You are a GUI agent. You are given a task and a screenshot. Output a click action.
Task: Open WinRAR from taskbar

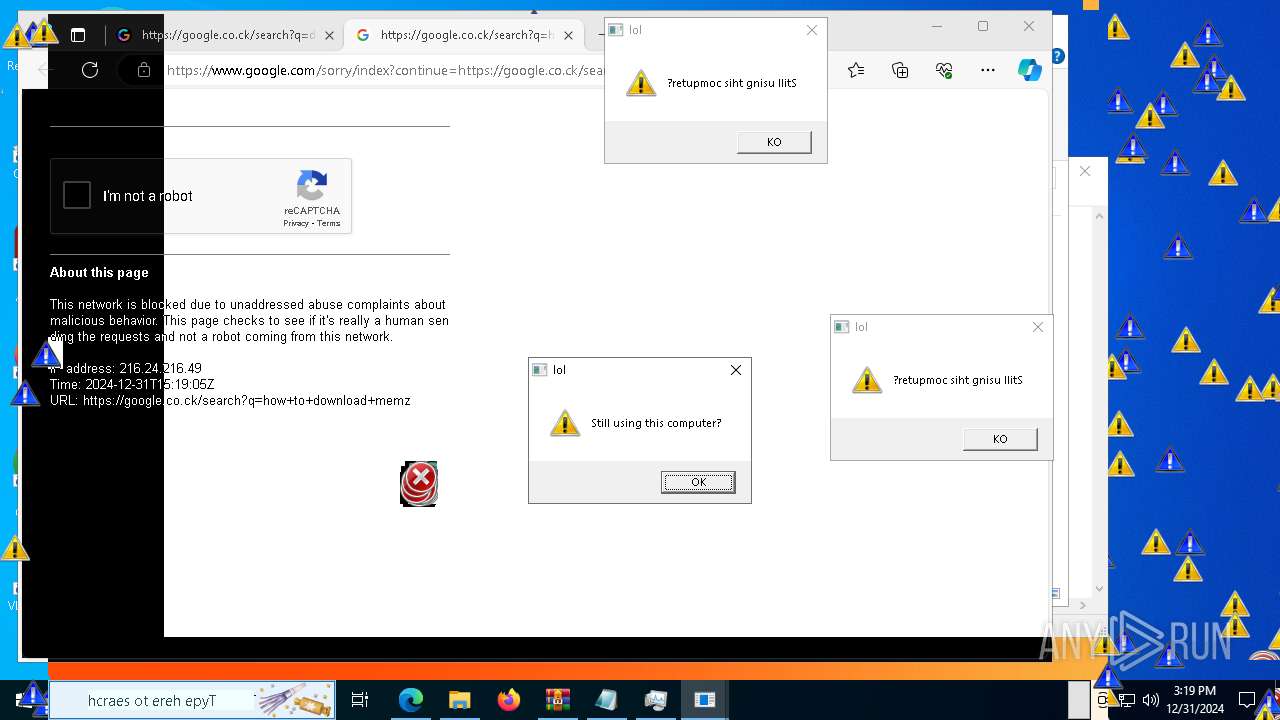[558, 700]
